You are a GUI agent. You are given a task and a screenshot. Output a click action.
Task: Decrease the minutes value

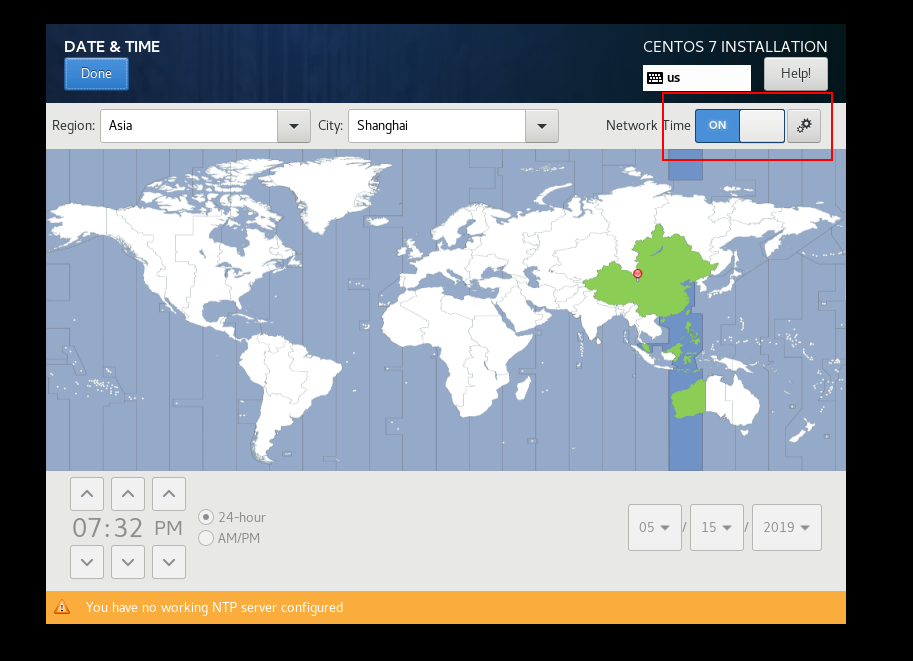click(x=128, y=562)
